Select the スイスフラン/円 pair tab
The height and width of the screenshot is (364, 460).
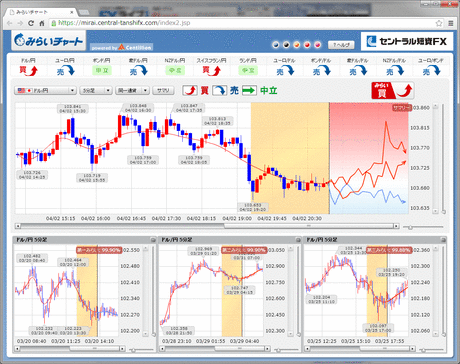tap(211, 66)
